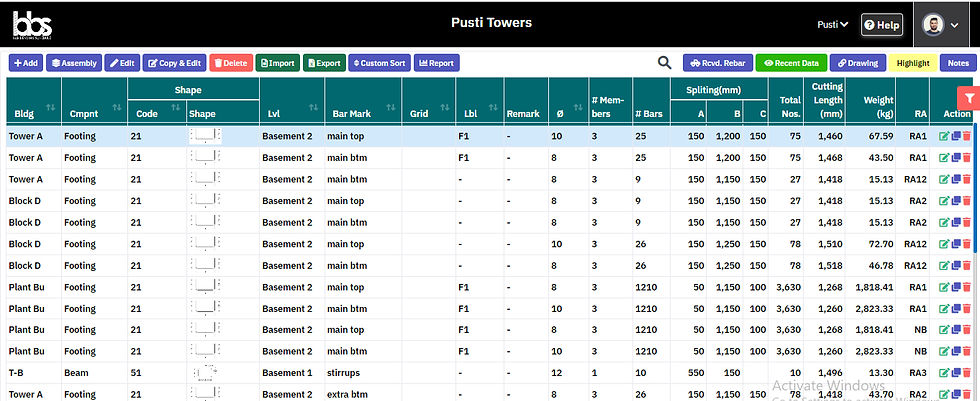Edit the row weighing 43.50 kg
Screen dimensions: 980x401
click(944, 158)
